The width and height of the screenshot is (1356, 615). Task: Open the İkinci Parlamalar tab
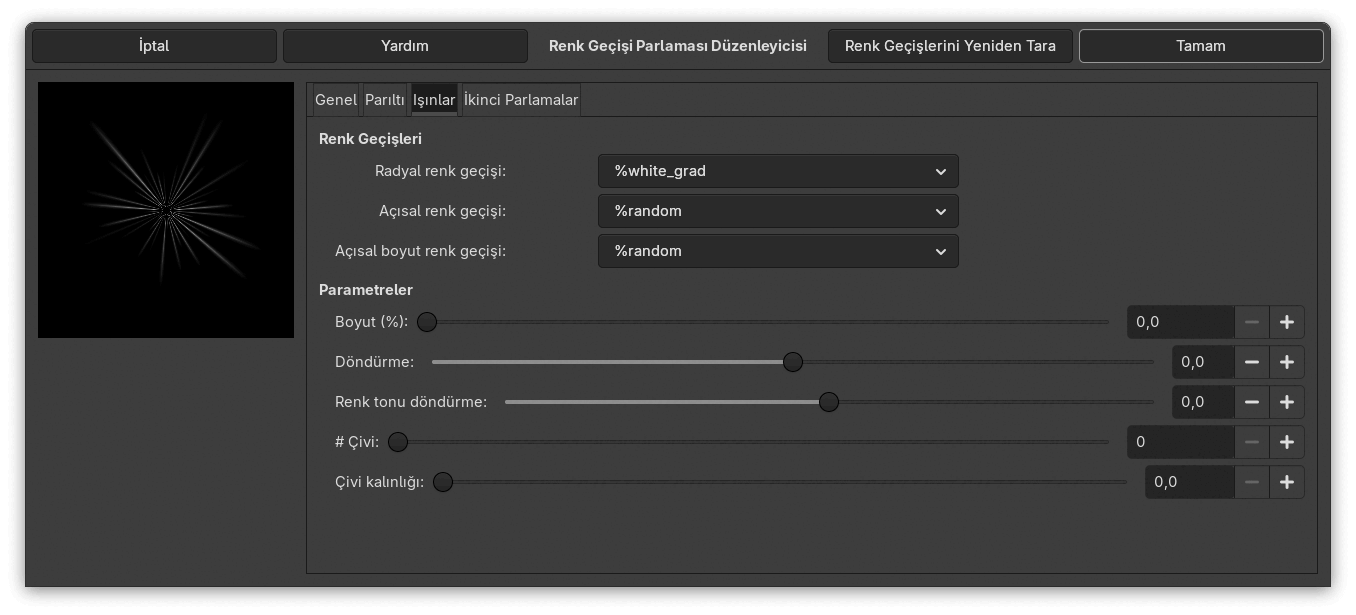(521, 100)
